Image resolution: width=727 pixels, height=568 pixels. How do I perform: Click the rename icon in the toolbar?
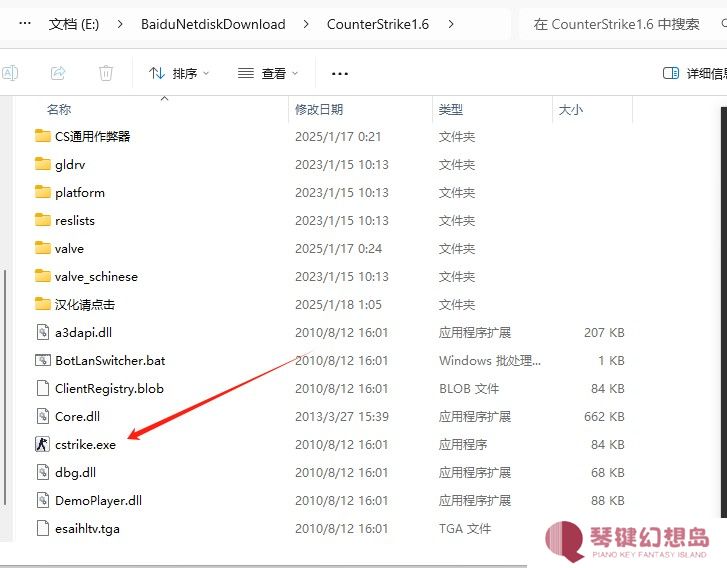(x=10, y=73)
